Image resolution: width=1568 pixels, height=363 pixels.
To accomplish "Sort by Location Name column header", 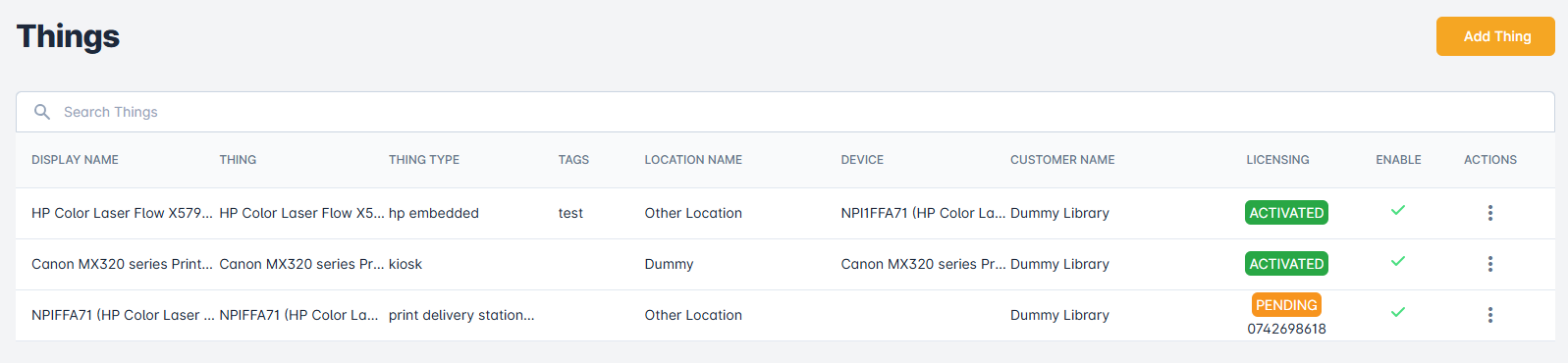I will pyautogui.click(x=693, y=160).
